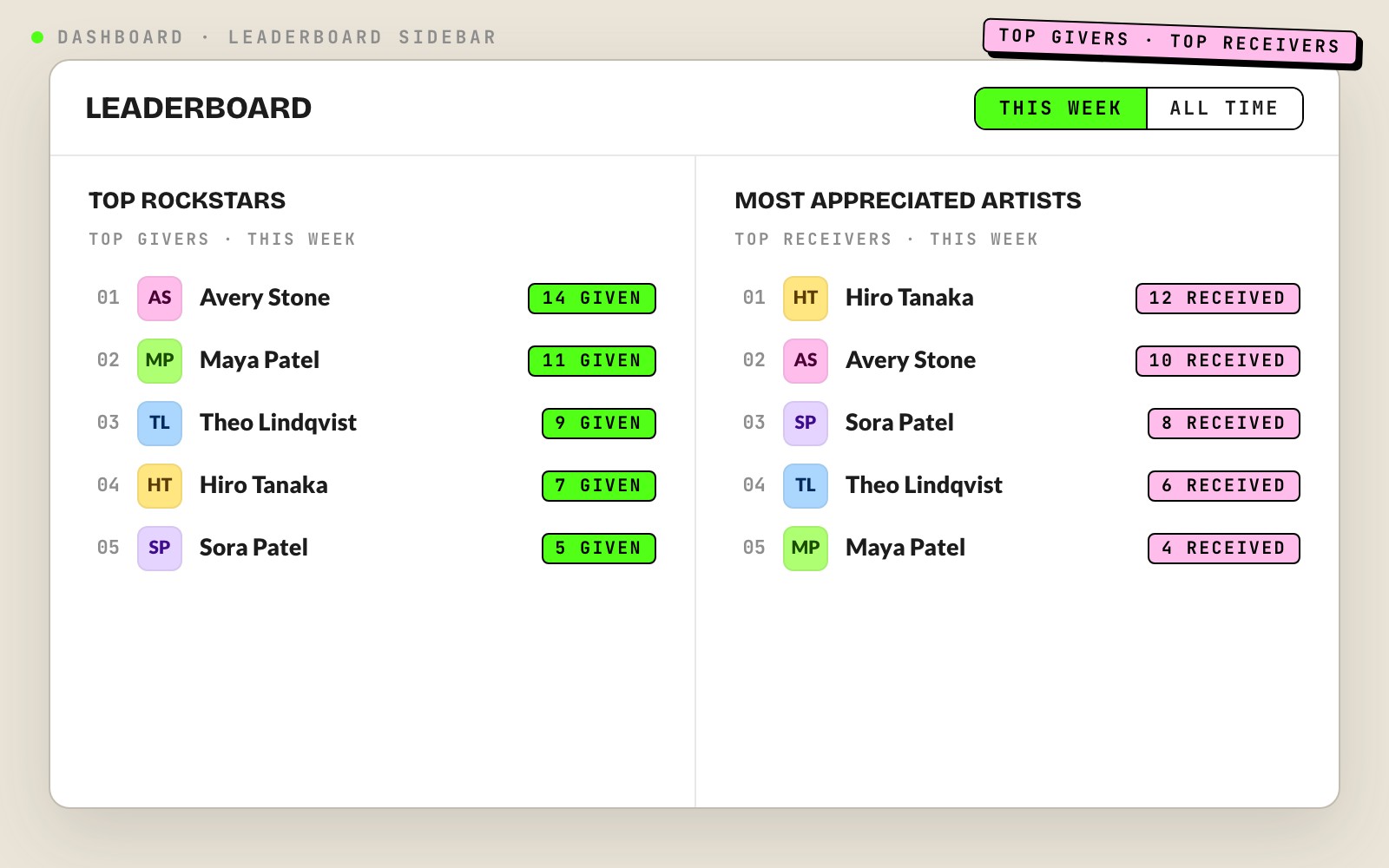This screenshot has height=868, width=1389.
Task: Click the 6 RECEIVED badge
Action: (1224, 486)
